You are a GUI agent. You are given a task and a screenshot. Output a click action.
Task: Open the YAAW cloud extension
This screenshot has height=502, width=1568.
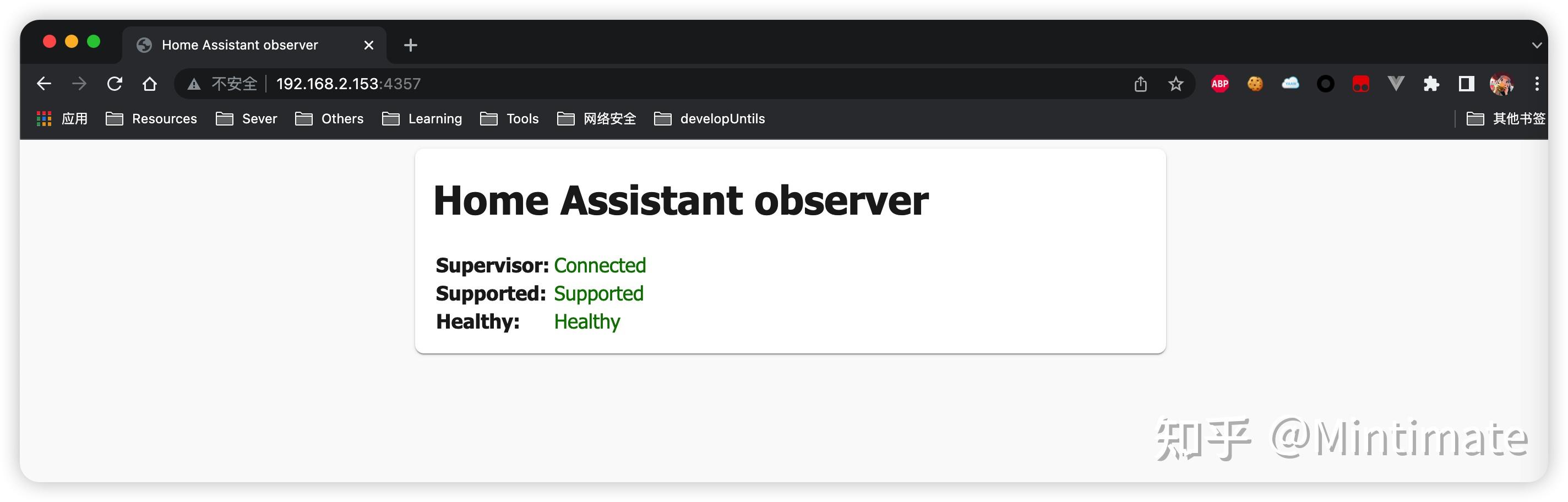(x=1291, y=83)
